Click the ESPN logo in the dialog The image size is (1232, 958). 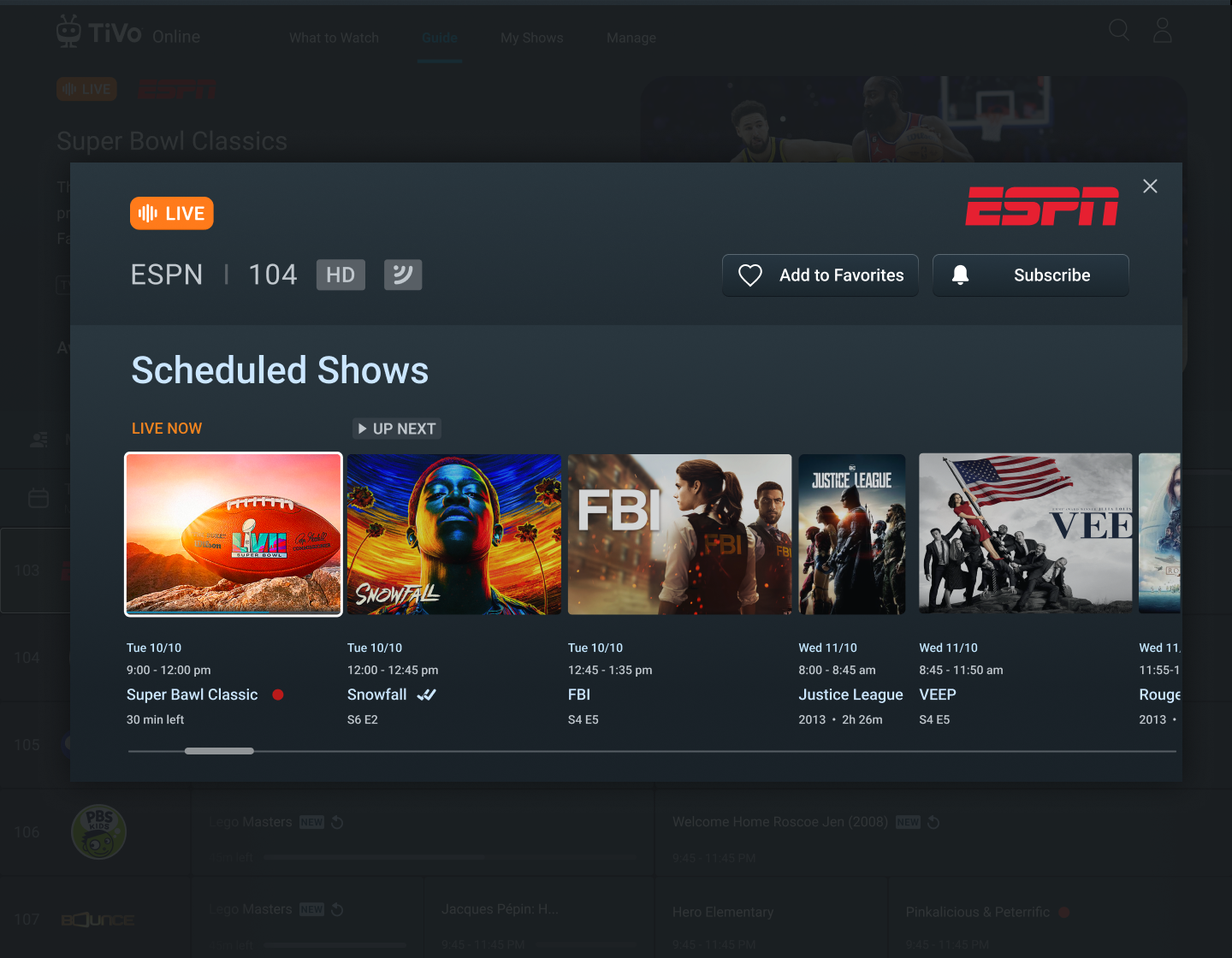click(x=1042, y=206)
